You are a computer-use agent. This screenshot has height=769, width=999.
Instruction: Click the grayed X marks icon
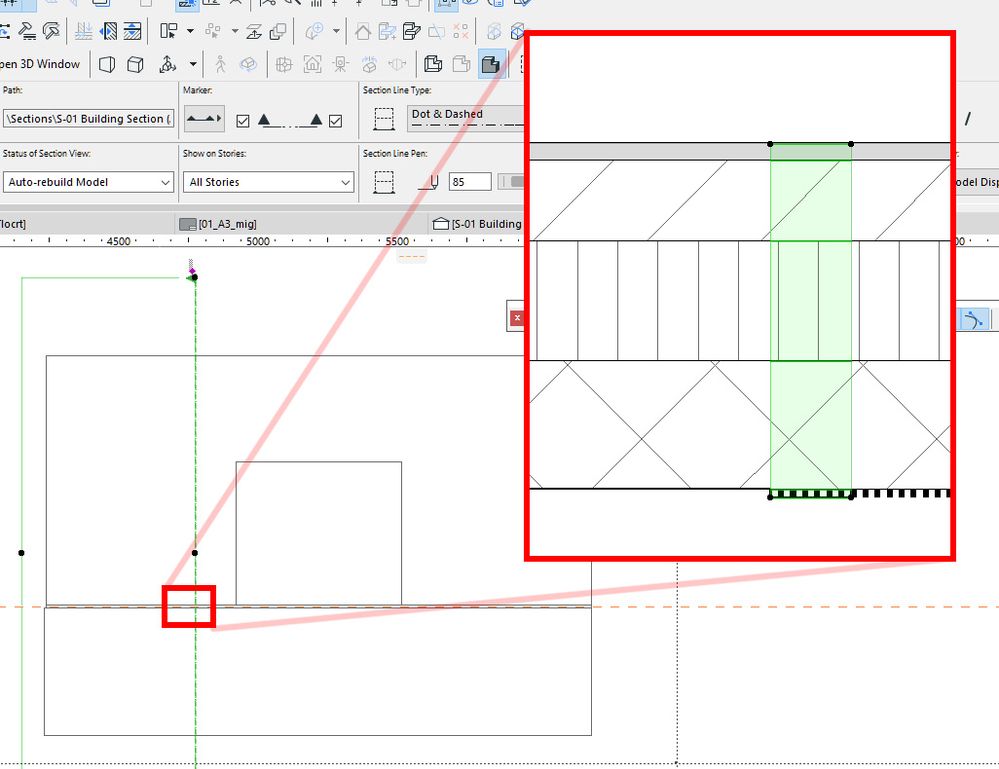(x=461, y=31)
